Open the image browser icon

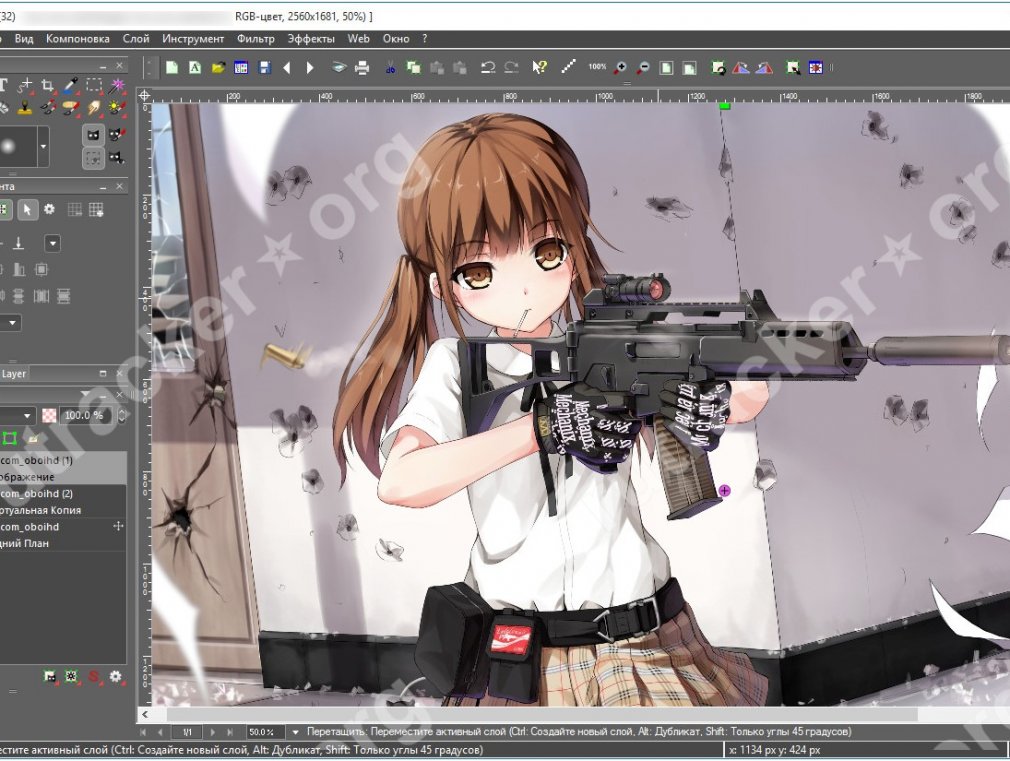click(241, 67)
